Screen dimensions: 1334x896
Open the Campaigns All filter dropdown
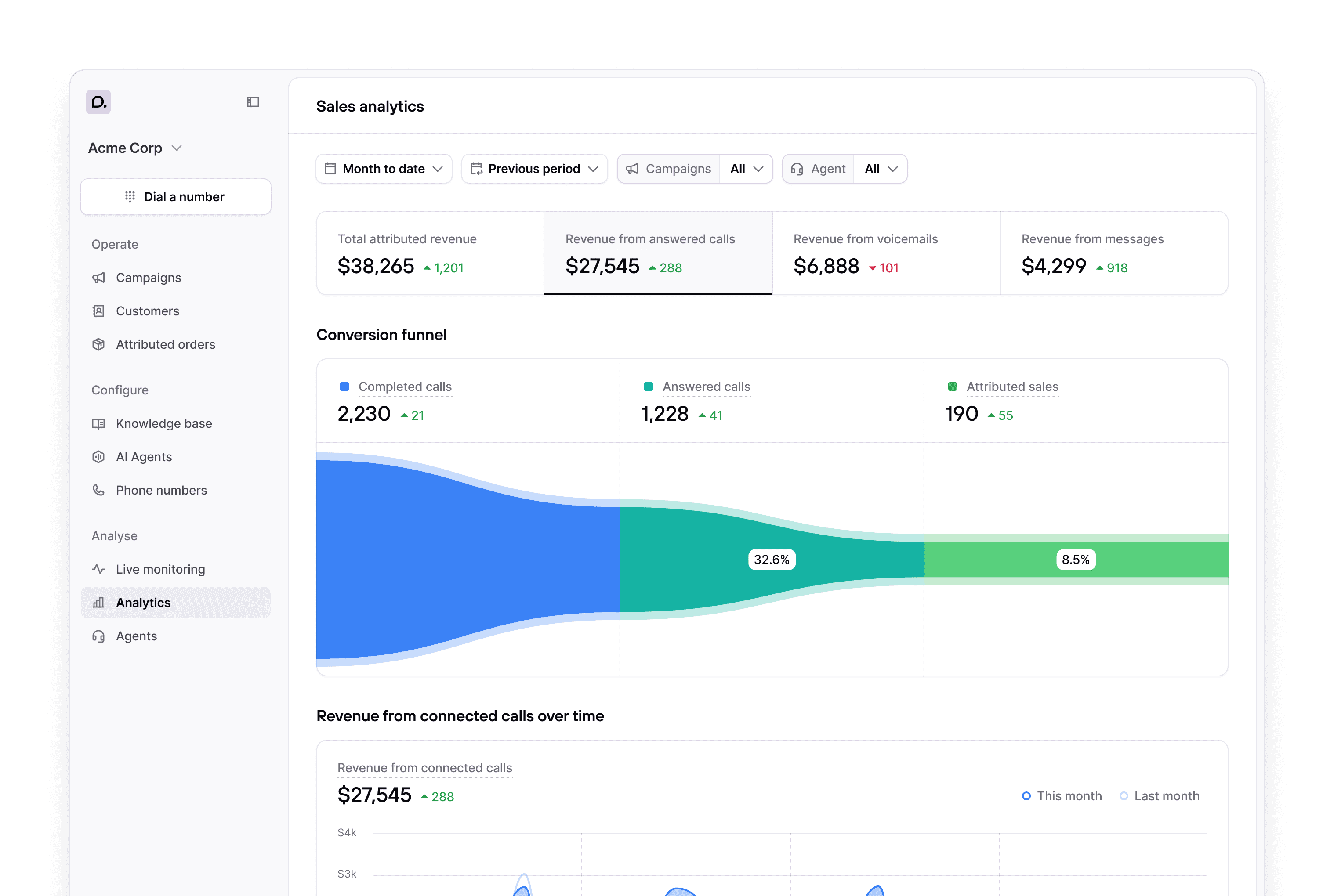pos(746,169)
